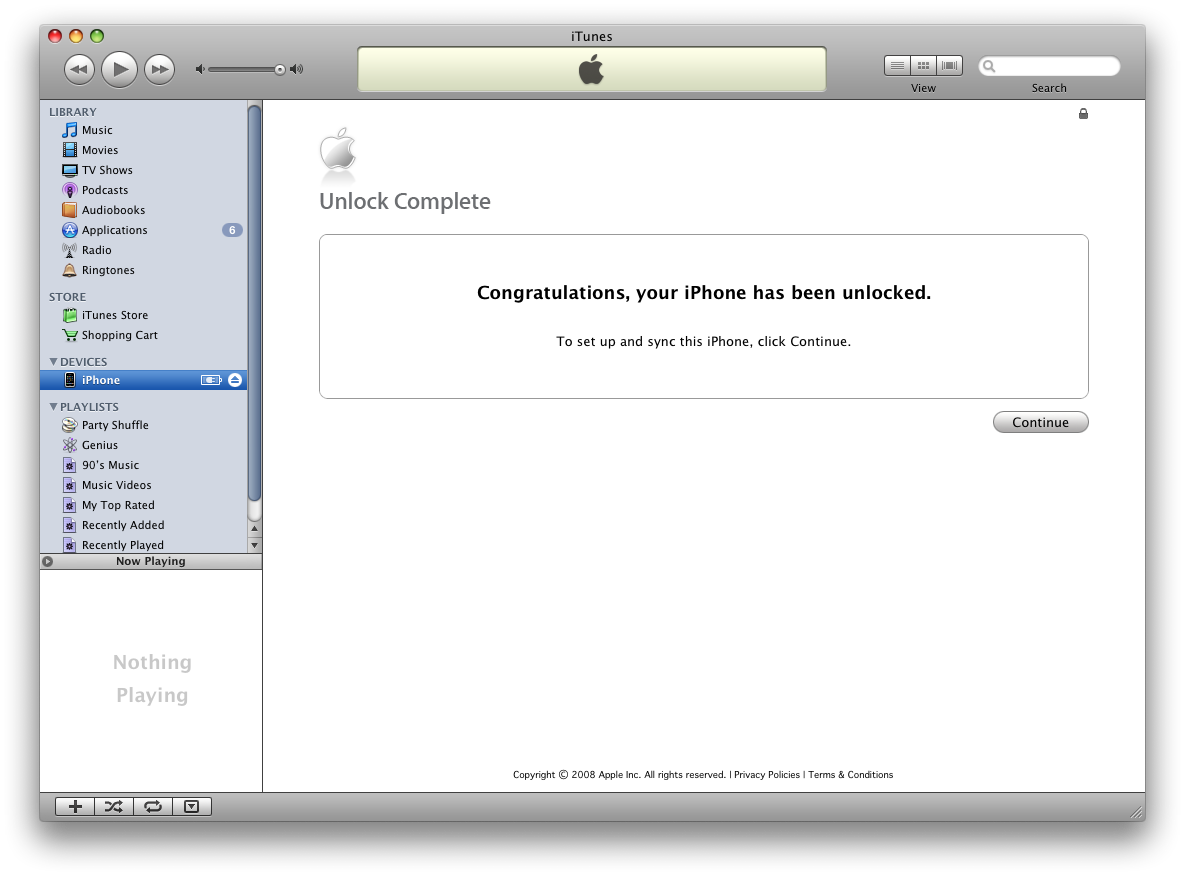1185x876 pixels.
Task: Switch to list view
Action: [897, 66]
